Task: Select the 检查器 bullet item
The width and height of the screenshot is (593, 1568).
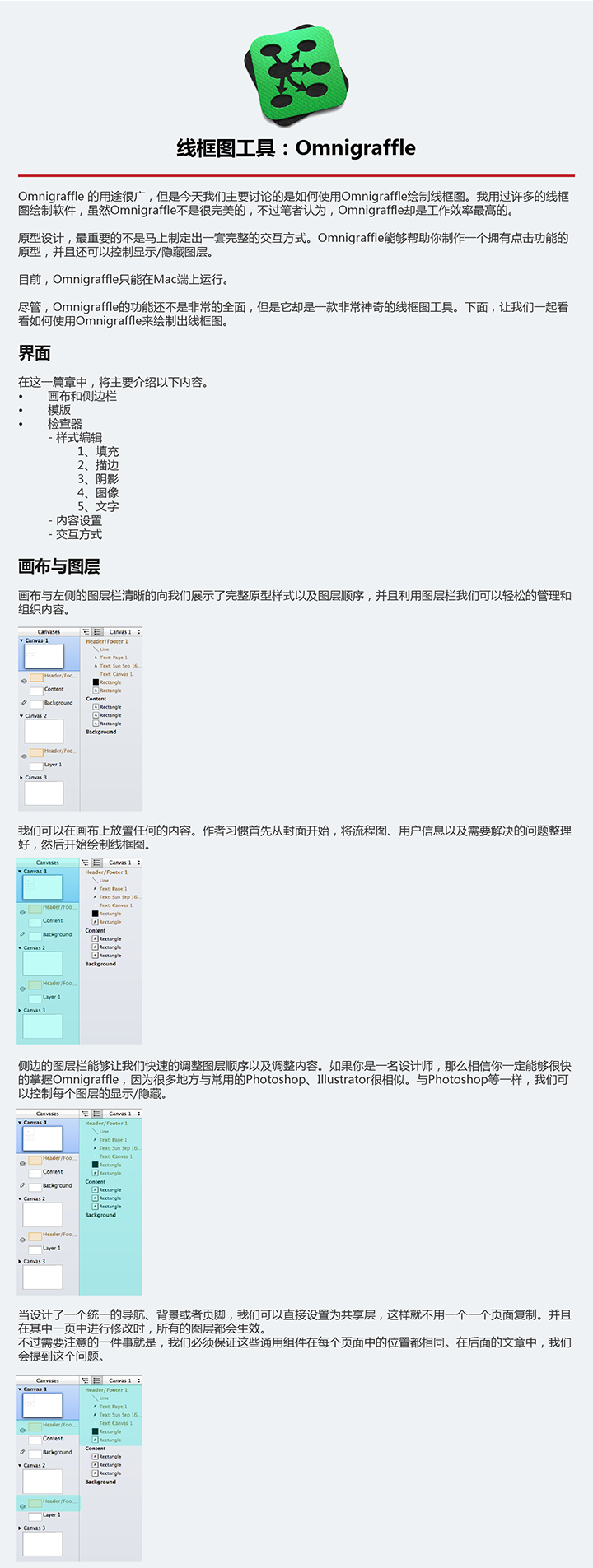Action: 65,424
